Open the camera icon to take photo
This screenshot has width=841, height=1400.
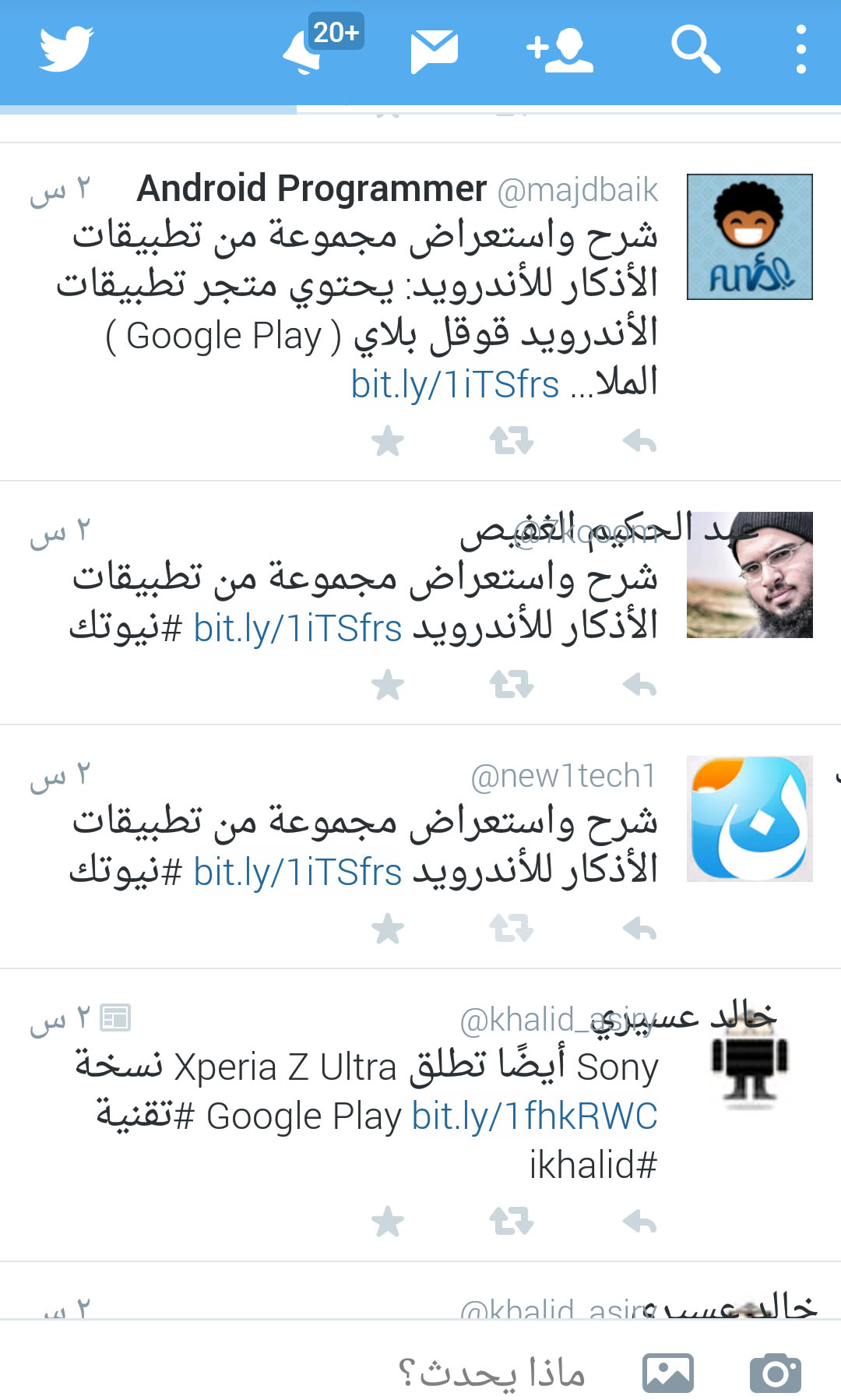[x=776, y=1374]
